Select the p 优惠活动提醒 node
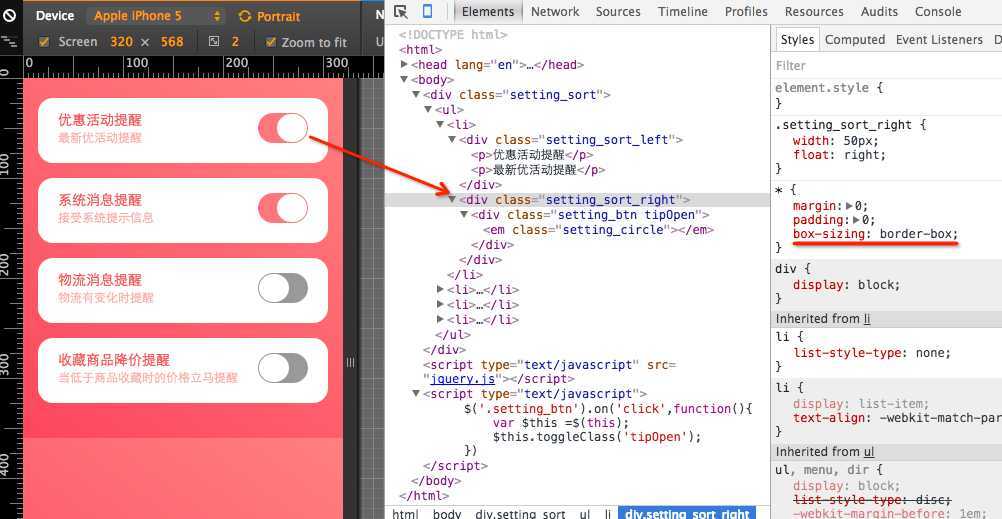 pos(532,155)
